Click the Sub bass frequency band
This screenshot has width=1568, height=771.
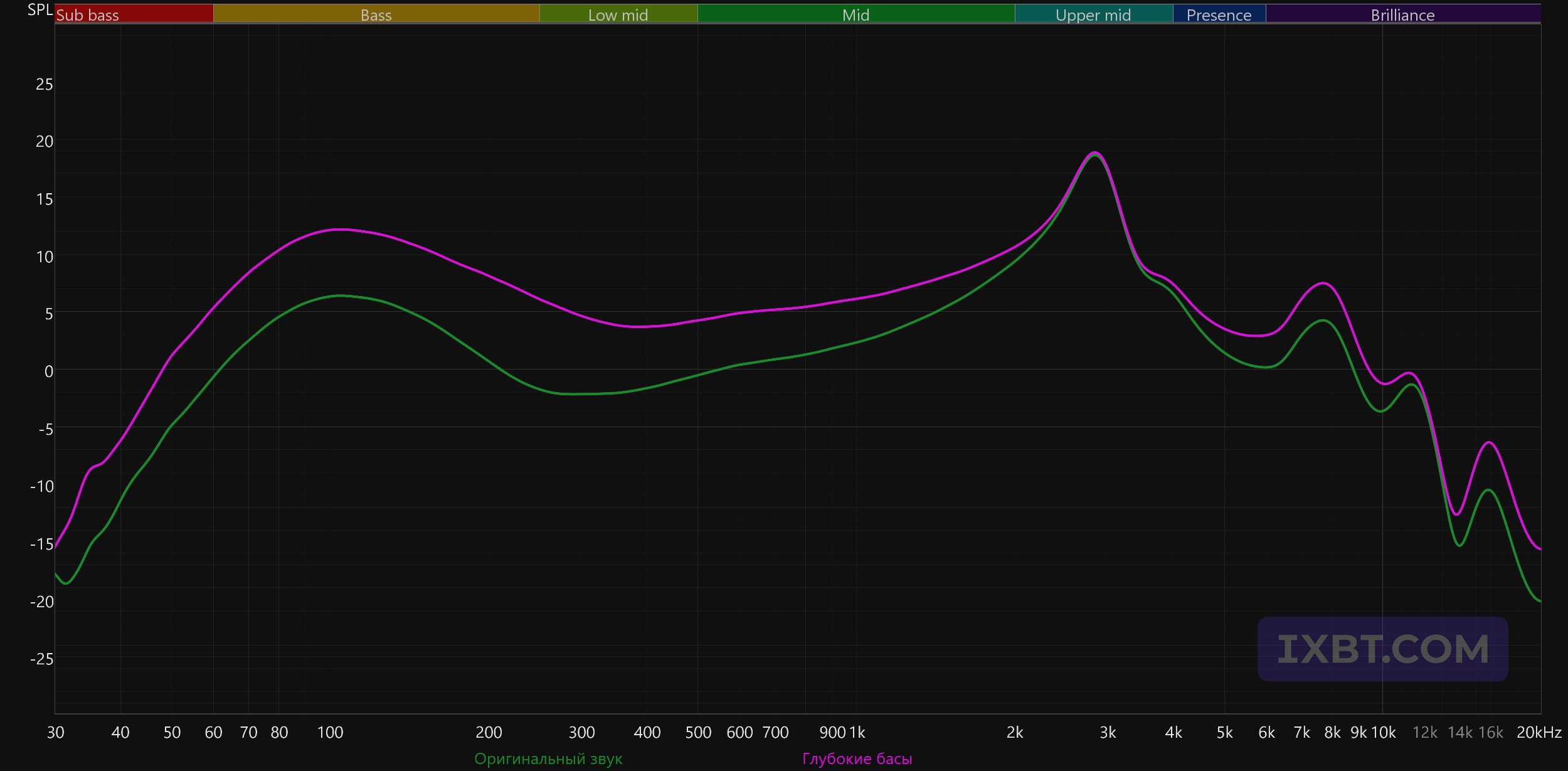tap(134, 14)
